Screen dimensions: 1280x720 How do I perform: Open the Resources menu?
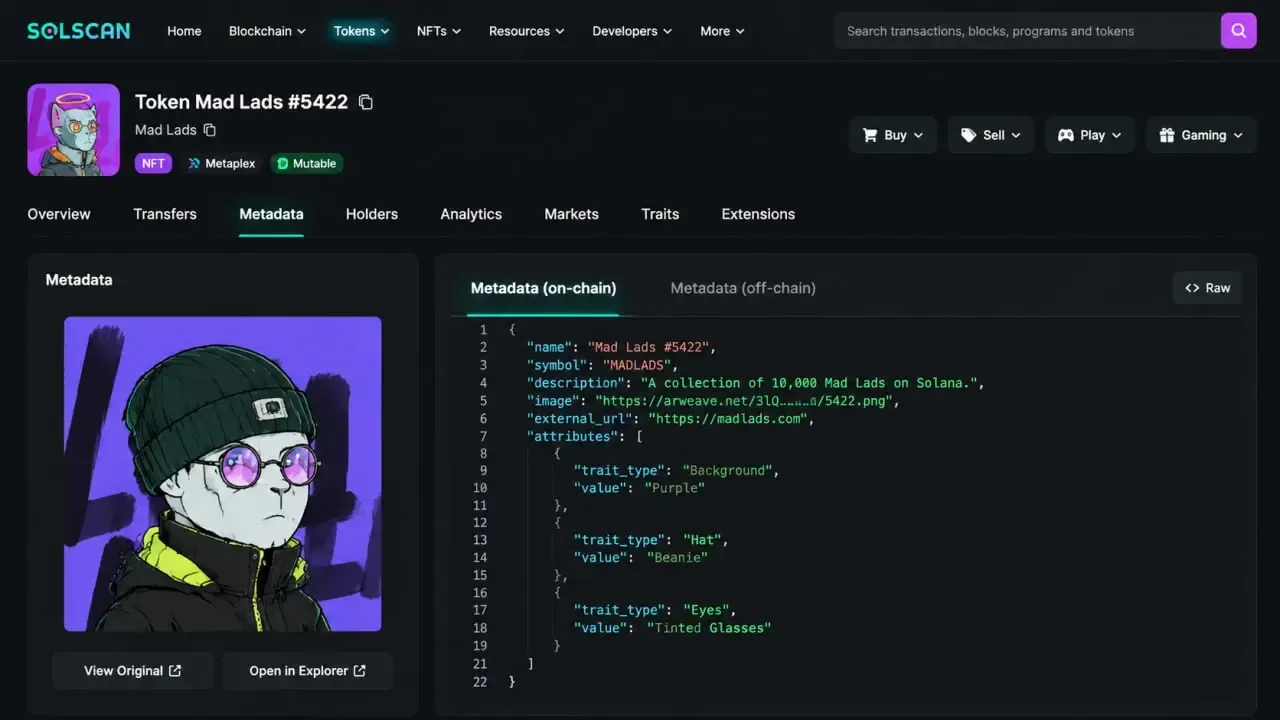pos(526,31)
